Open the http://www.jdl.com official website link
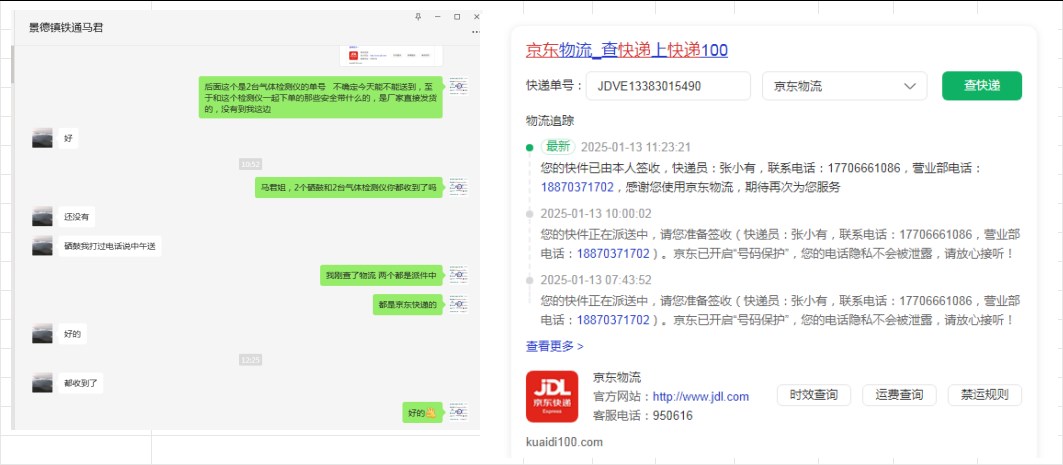 [700, 397]
